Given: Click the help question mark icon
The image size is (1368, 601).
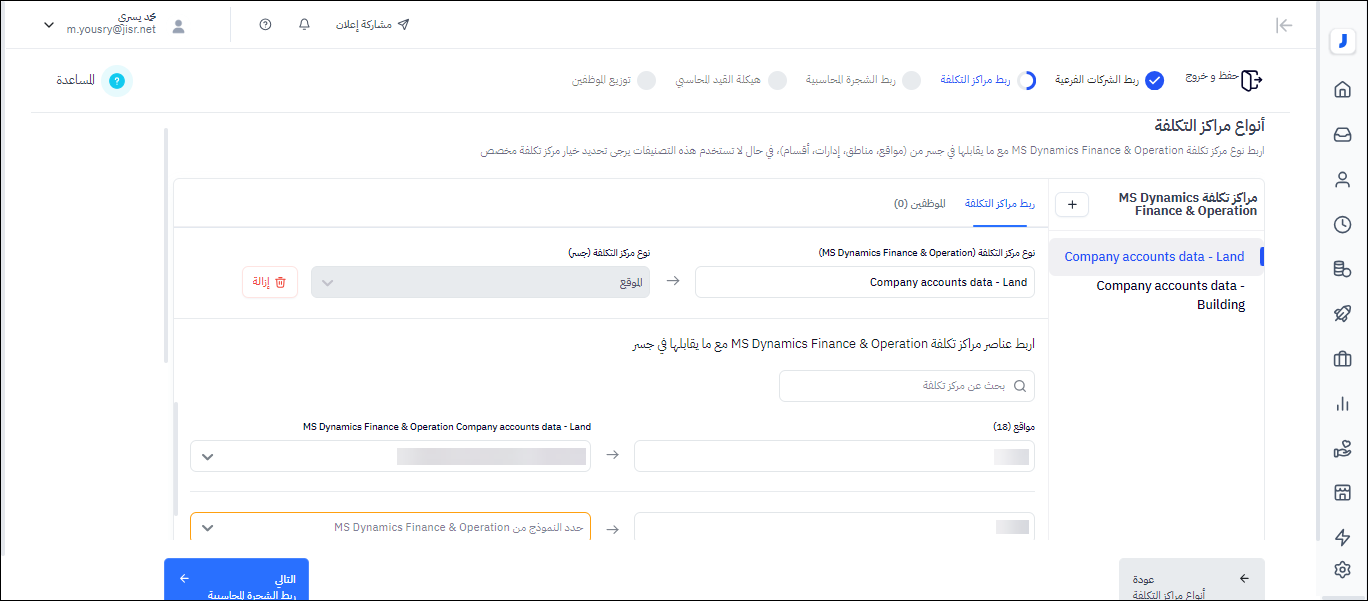Looking at the screenshot, I should click(265, 25).
